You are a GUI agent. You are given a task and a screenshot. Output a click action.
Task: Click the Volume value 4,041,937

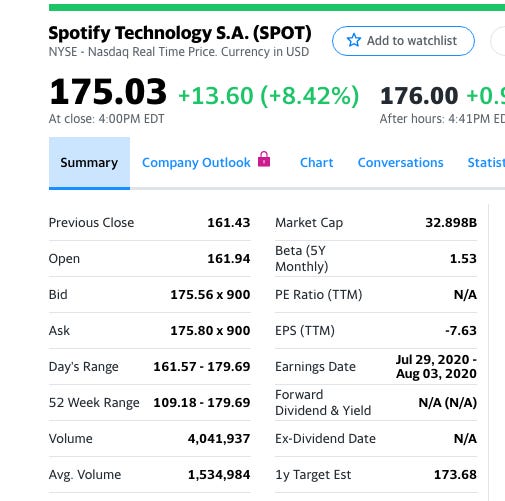click(x=219, y=439)
